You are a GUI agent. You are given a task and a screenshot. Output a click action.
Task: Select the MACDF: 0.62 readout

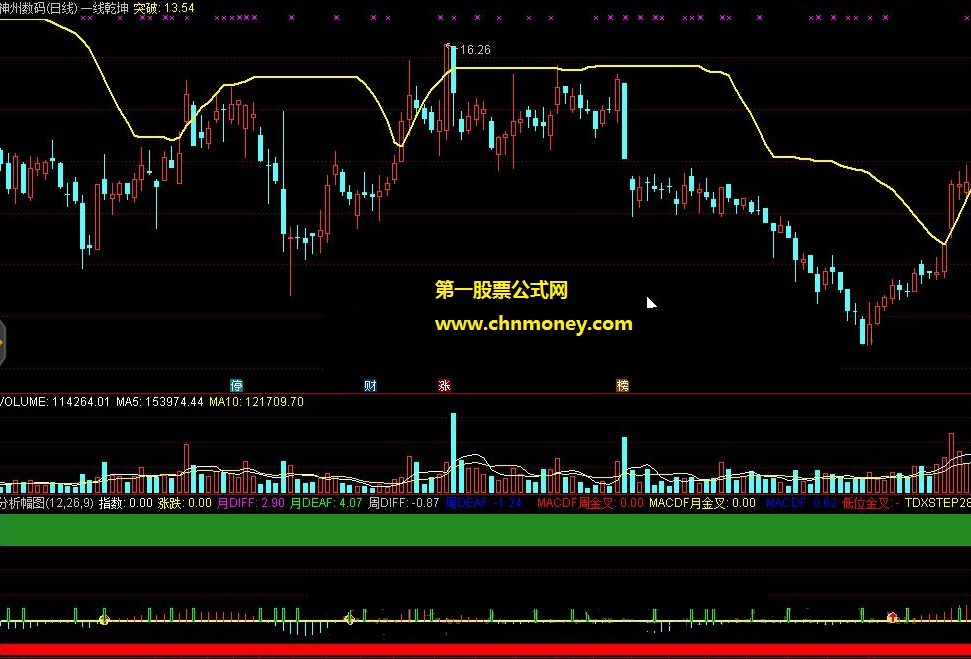801,503
